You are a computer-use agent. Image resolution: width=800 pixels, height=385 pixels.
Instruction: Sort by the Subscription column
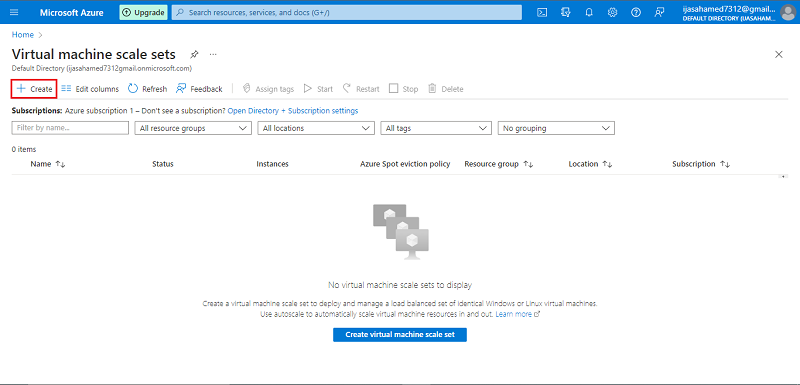[701, 164]
